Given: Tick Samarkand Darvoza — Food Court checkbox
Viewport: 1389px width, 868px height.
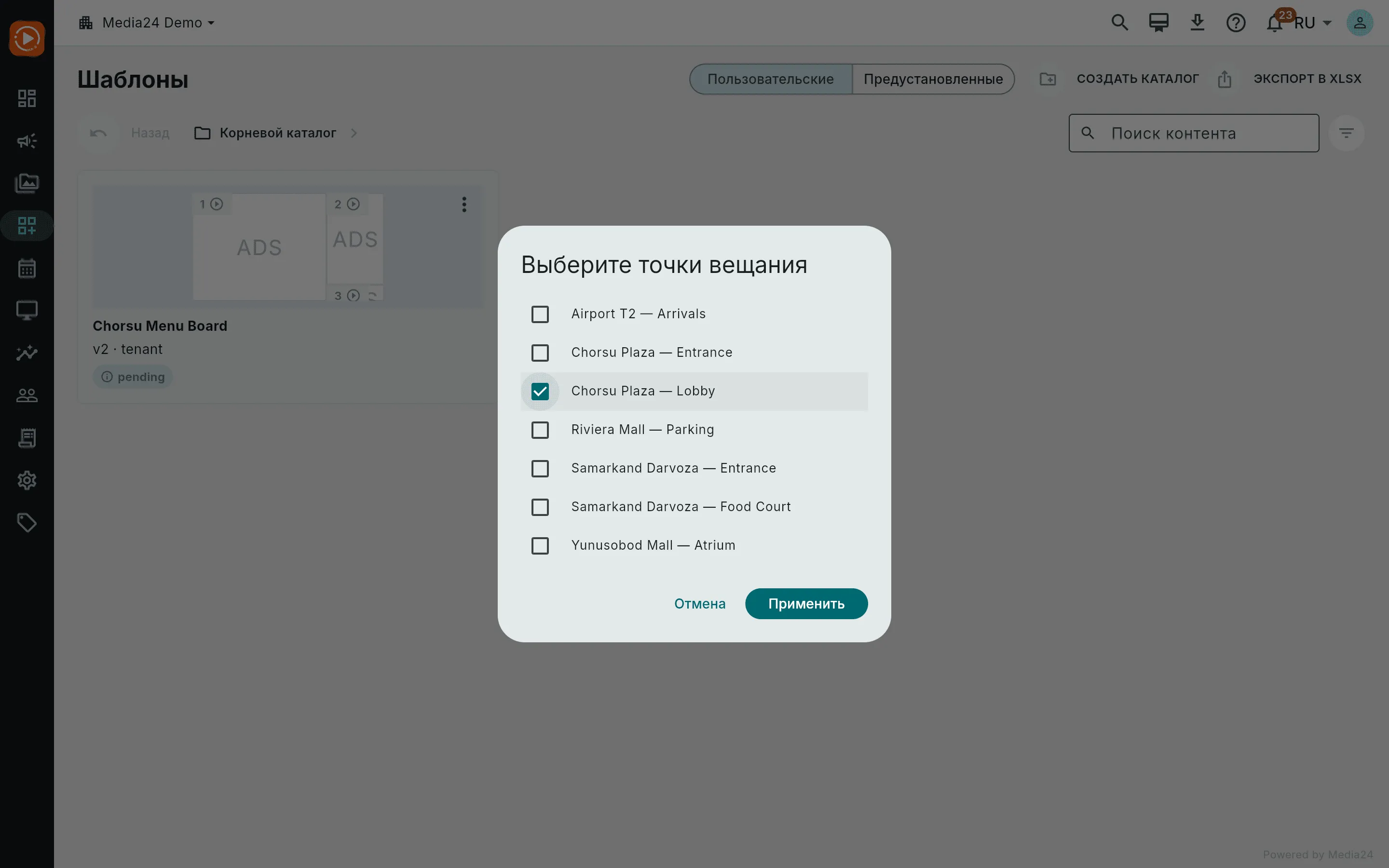Looking at the screenshot, I should pos(540,507).
